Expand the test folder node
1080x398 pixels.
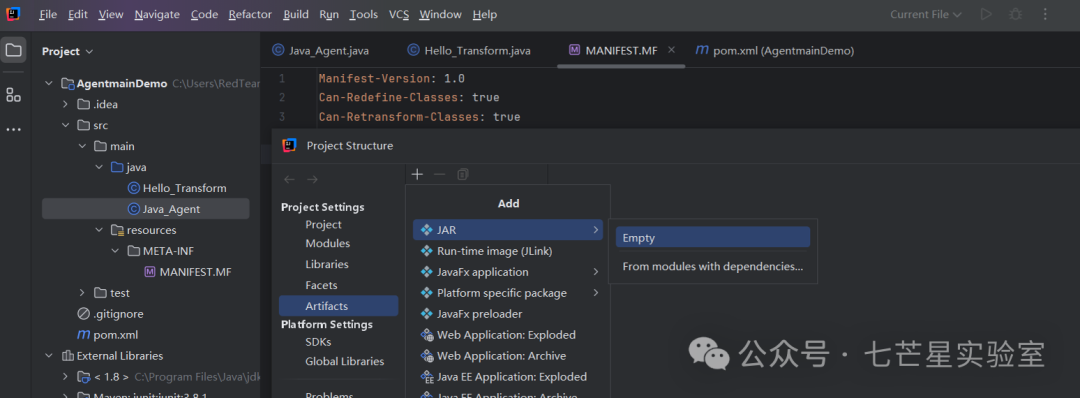coord(83,293)
